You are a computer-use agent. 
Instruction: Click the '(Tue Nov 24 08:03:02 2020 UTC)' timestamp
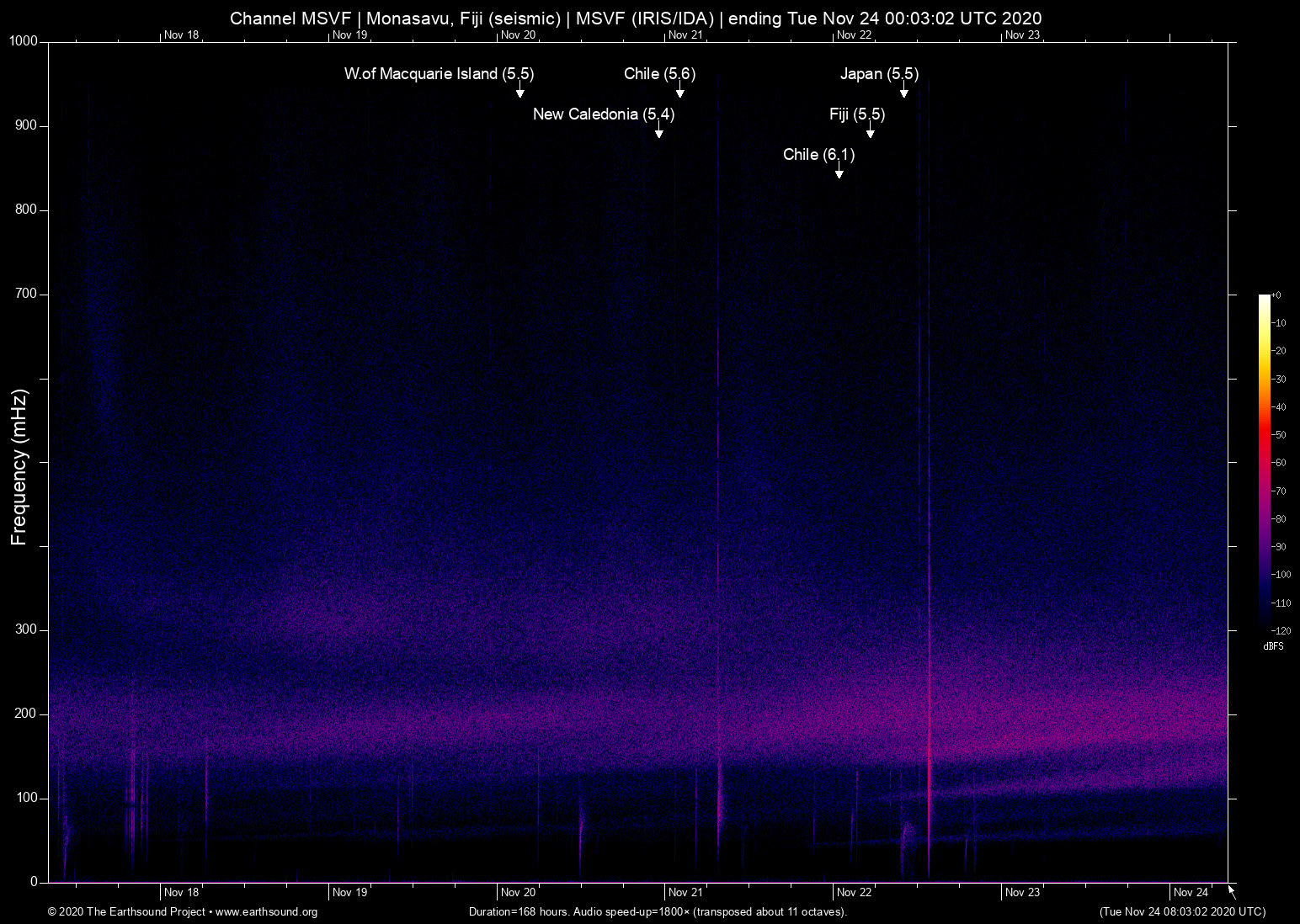pyautogui.click(x=1182, y=911)
